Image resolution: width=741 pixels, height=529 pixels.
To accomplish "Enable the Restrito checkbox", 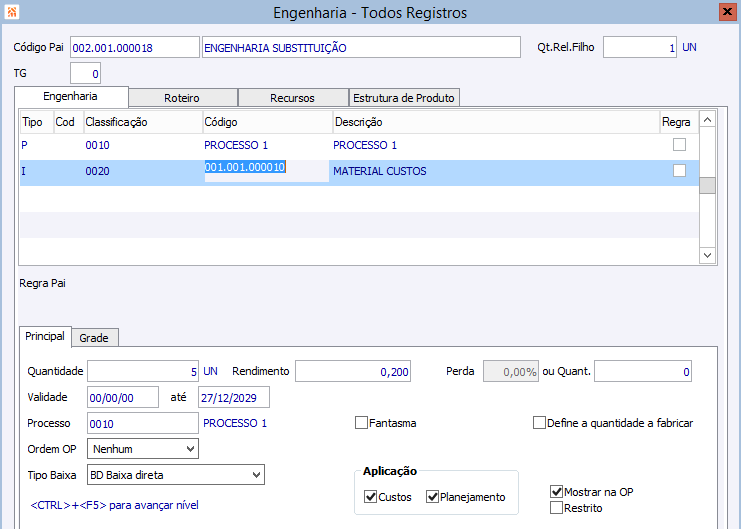I will point(557,508).
